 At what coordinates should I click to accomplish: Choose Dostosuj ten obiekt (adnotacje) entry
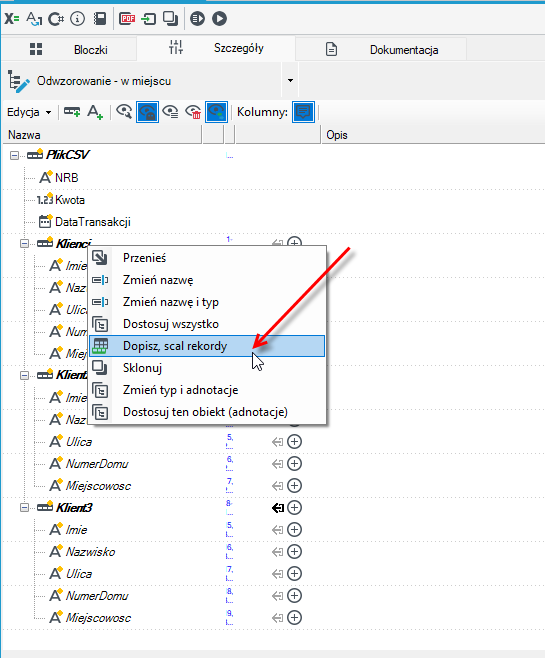(207, 412)
